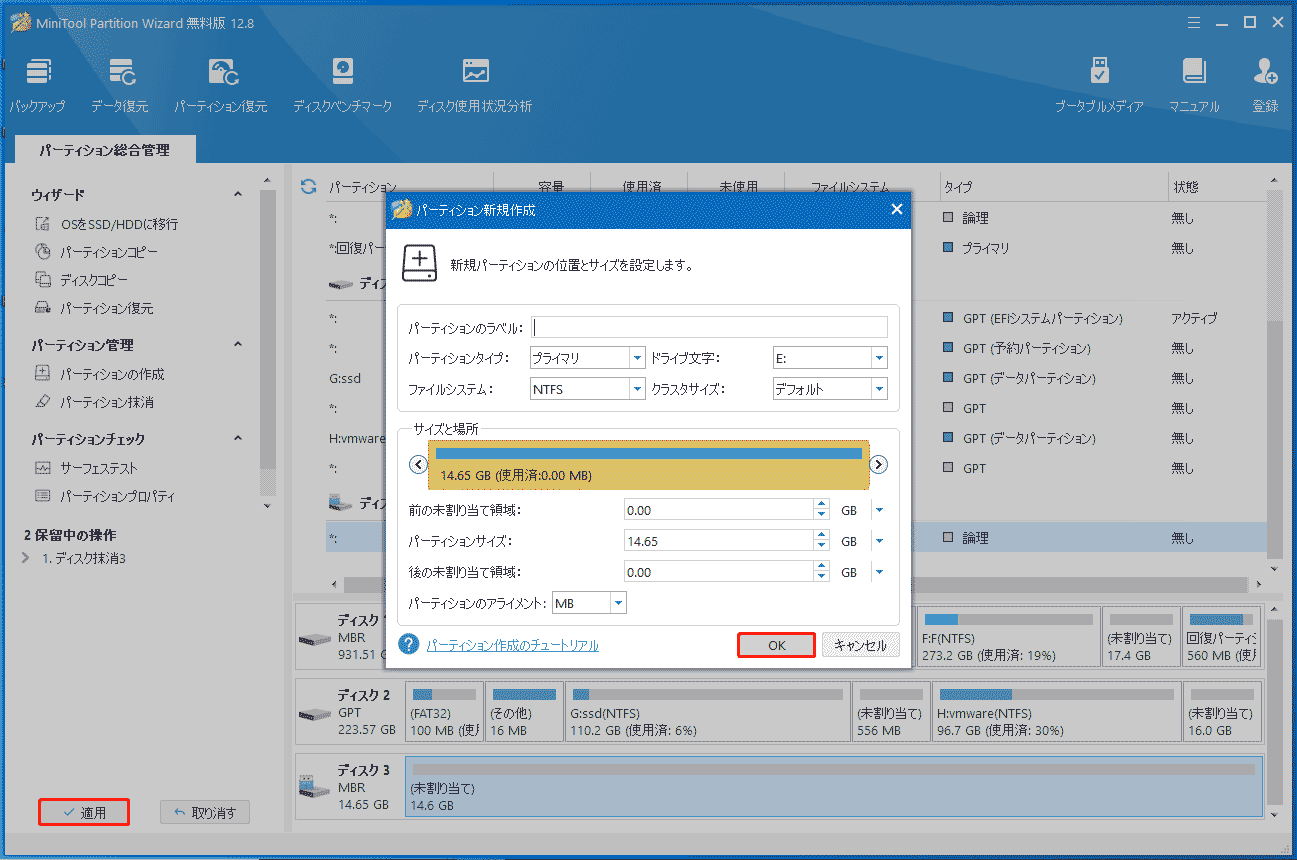Click the 登録 register icon
The width and height of the screenshot is (1297, 860).
coord(1265,84)
